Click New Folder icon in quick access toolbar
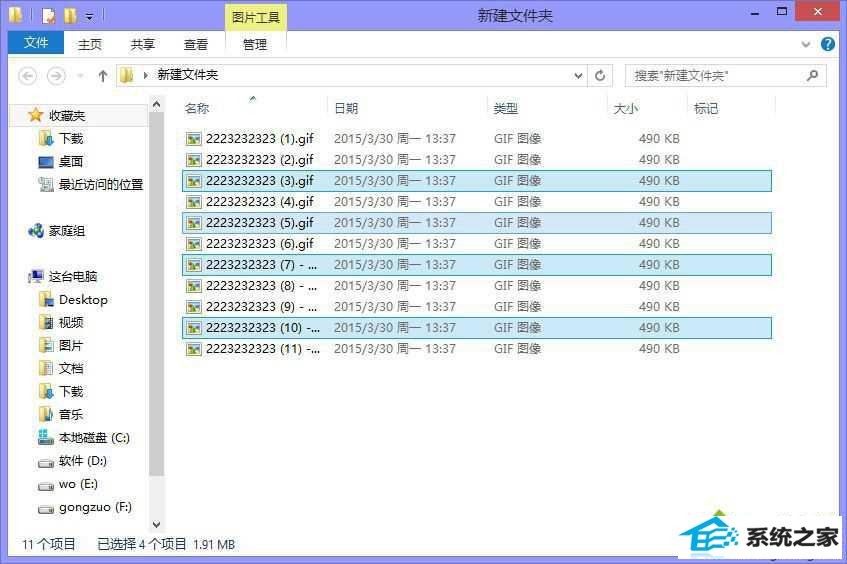The height and width of the screenshot is (564, 847). coord(70,16)
